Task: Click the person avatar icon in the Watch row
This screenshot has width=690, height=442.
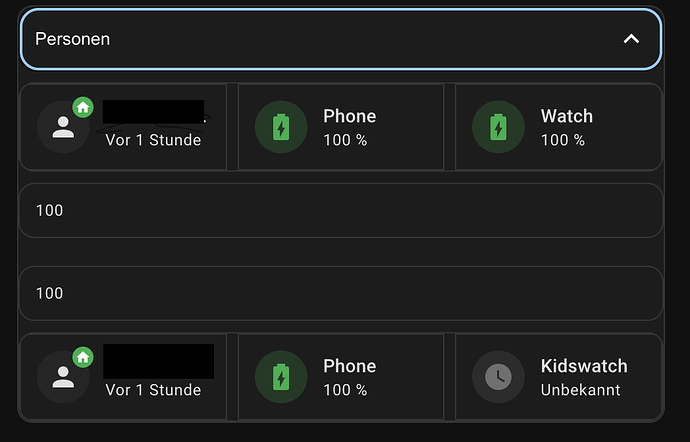Action: [63, 127]
